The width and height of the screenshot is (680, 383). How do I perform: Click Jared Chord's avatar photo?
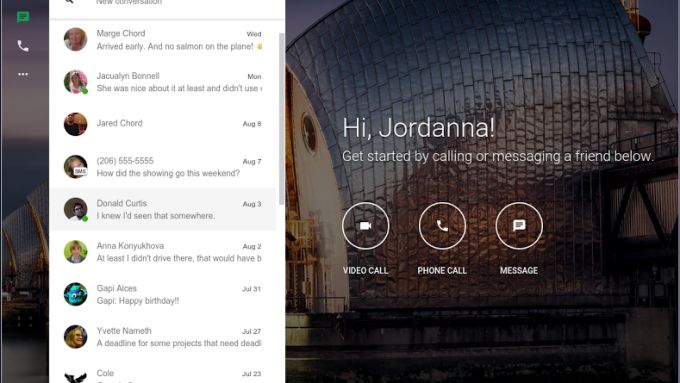coord(75,124)
